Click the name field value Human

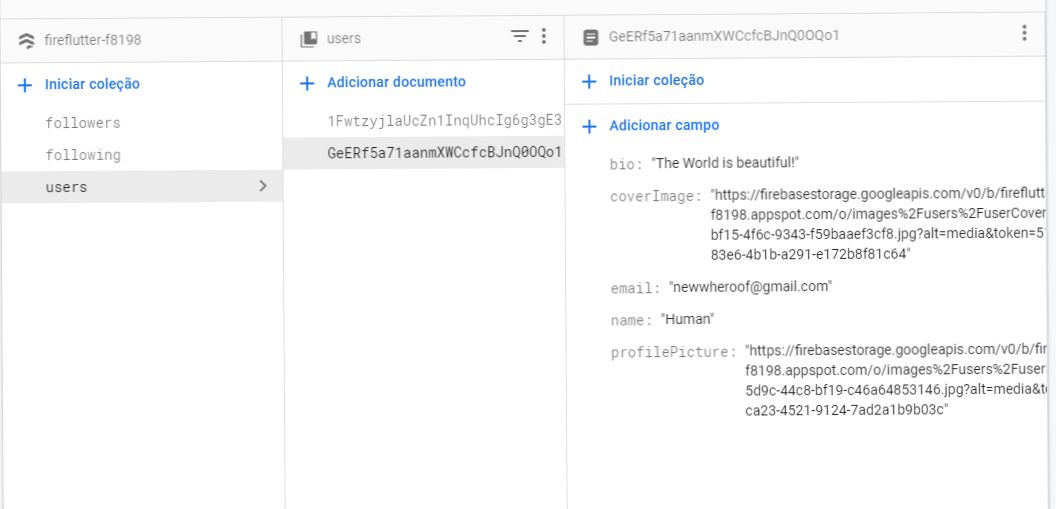(x=687, y=319)
